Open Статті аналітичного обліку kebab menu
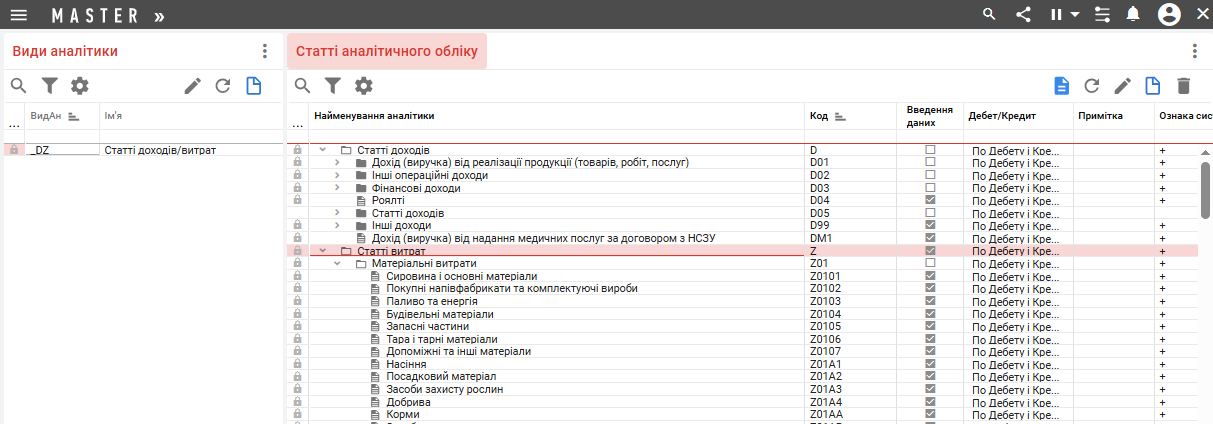Image resolution: width=1213 pixels, height=424 pixels. point(1194,51)
